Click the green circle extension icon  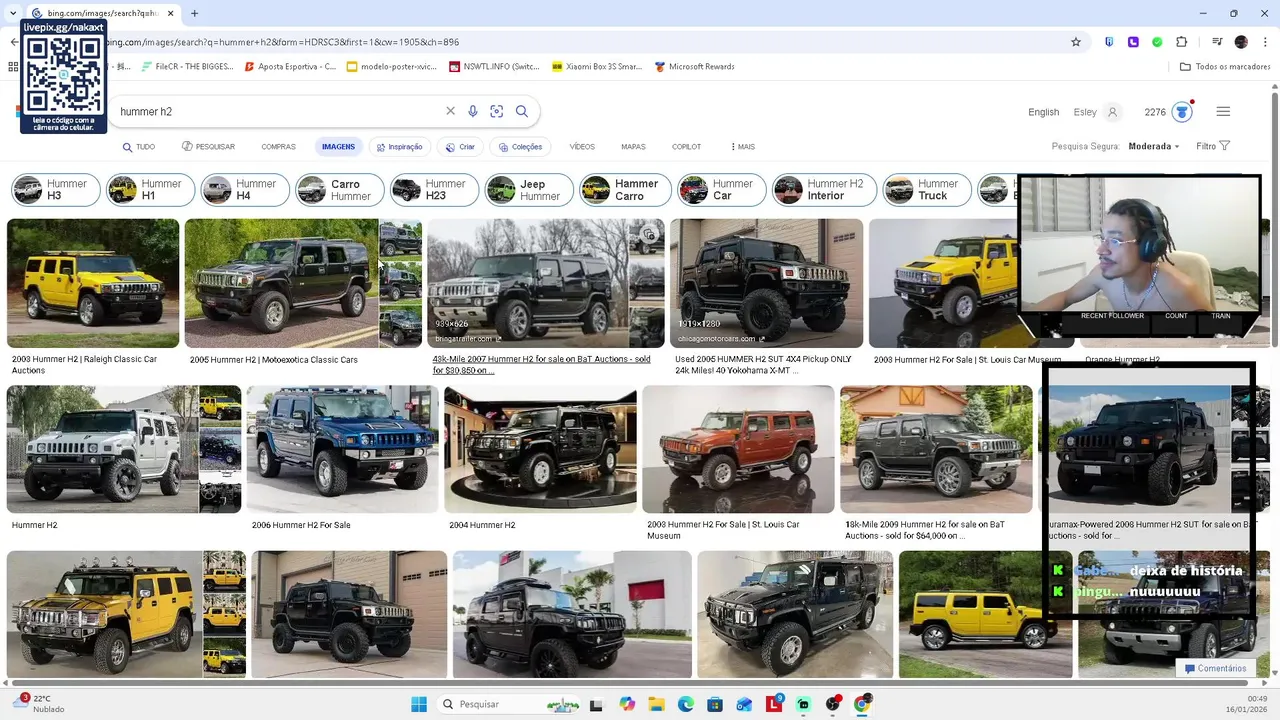(1157, 42)
